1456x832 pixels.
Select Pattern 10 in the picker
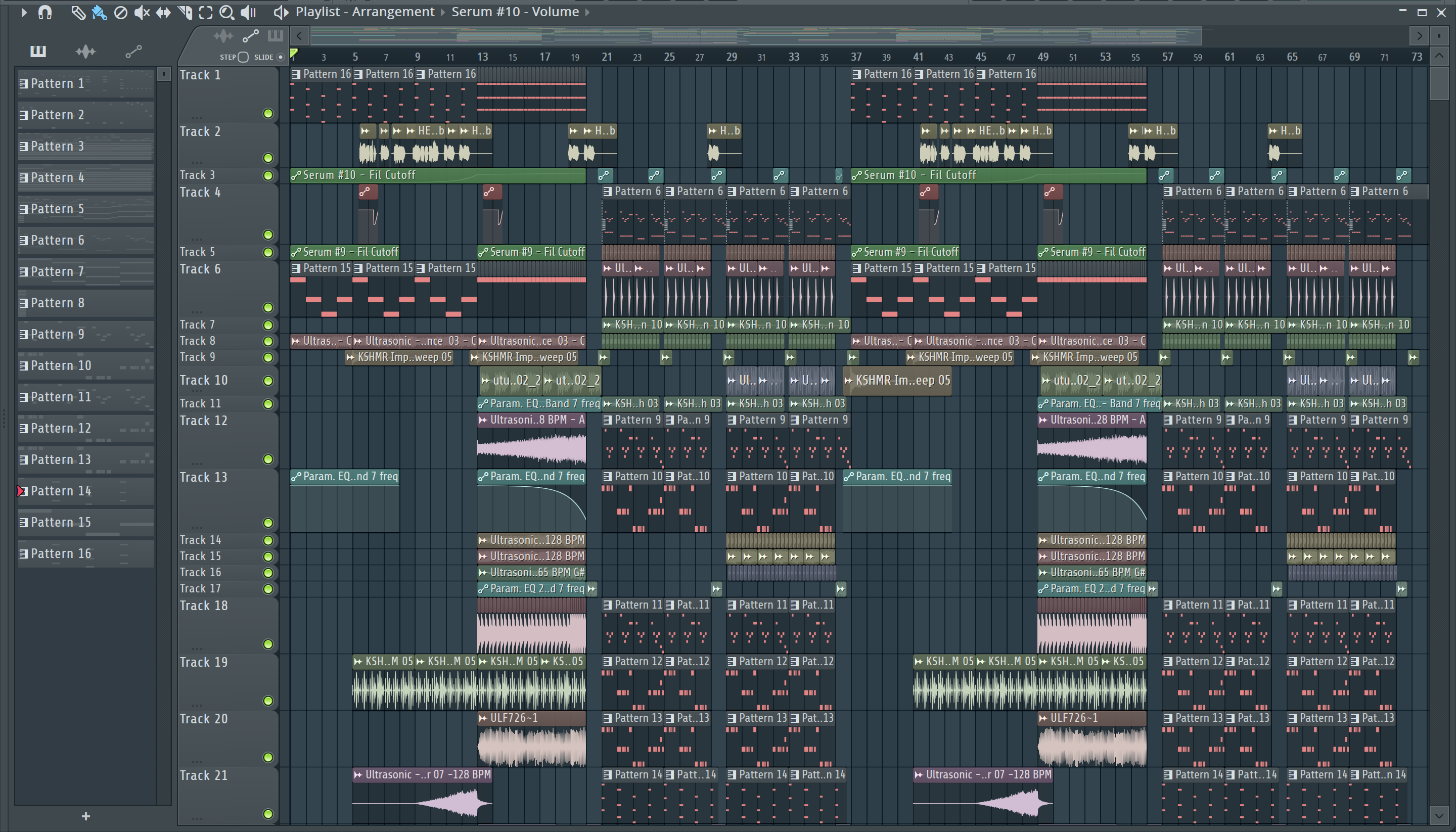pyautogui.click(x=86, y=366)
